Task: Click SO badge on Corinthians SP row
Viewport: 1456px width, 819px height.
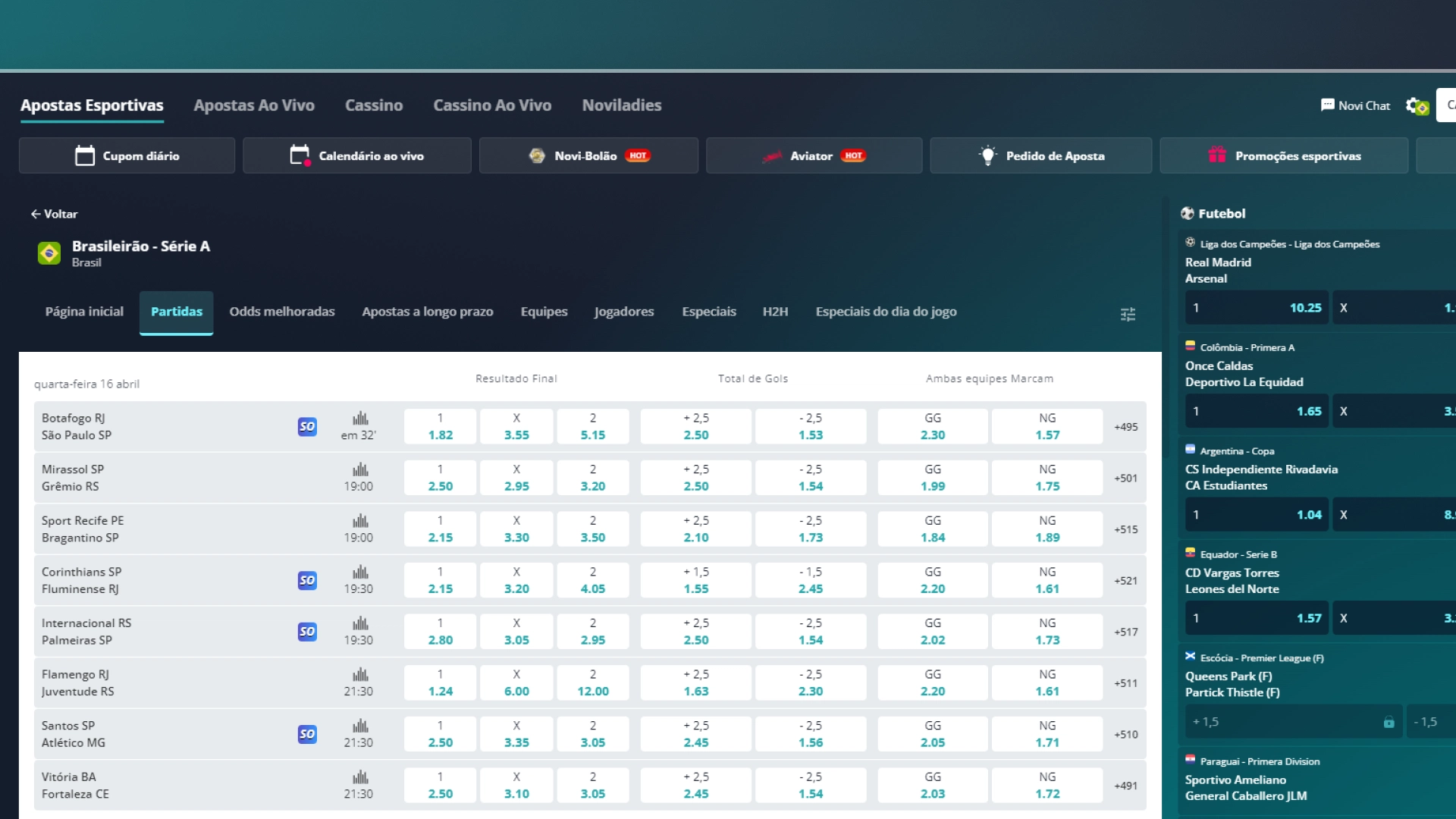Action: [307, 580]
